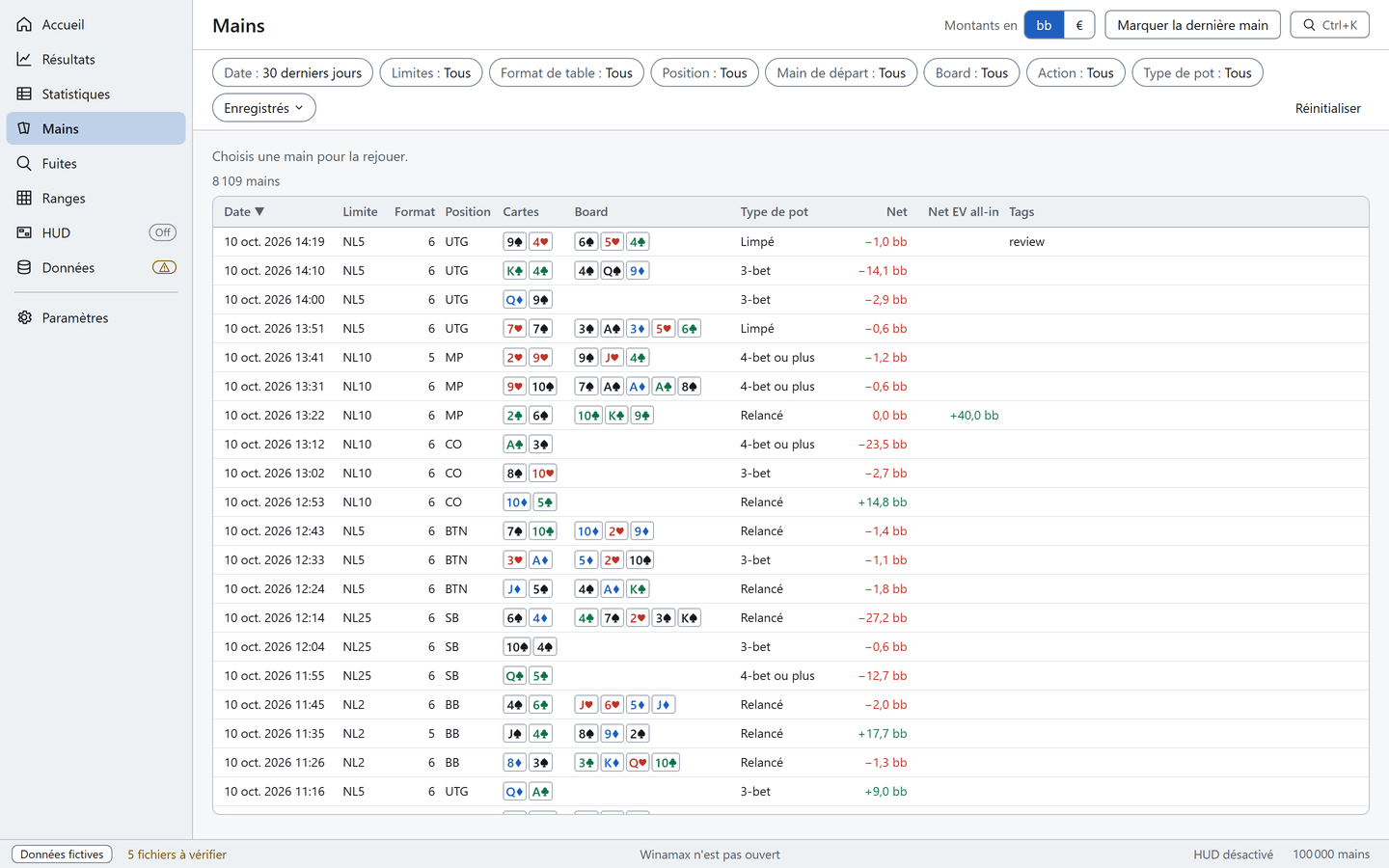Open the Action filter
Screen dimensions: 1389x868
pyautogui.click(x=1076, y=72)
